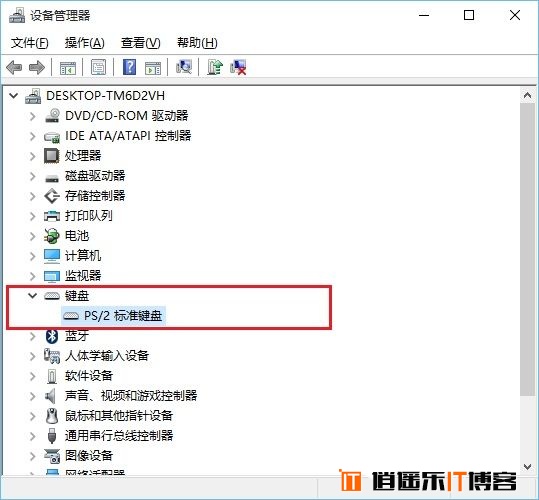This screenshot has width=539, height=500.
Task: Collapse the 键盘 category
Action: pos(32,295)
